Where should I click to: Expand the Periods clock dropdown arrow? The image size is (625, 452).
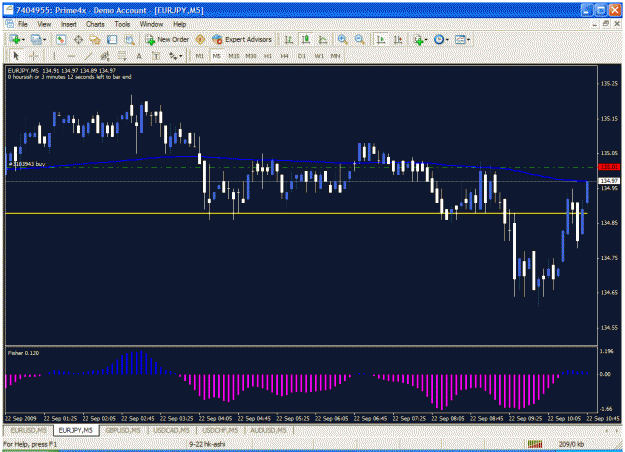click(447, 40)
